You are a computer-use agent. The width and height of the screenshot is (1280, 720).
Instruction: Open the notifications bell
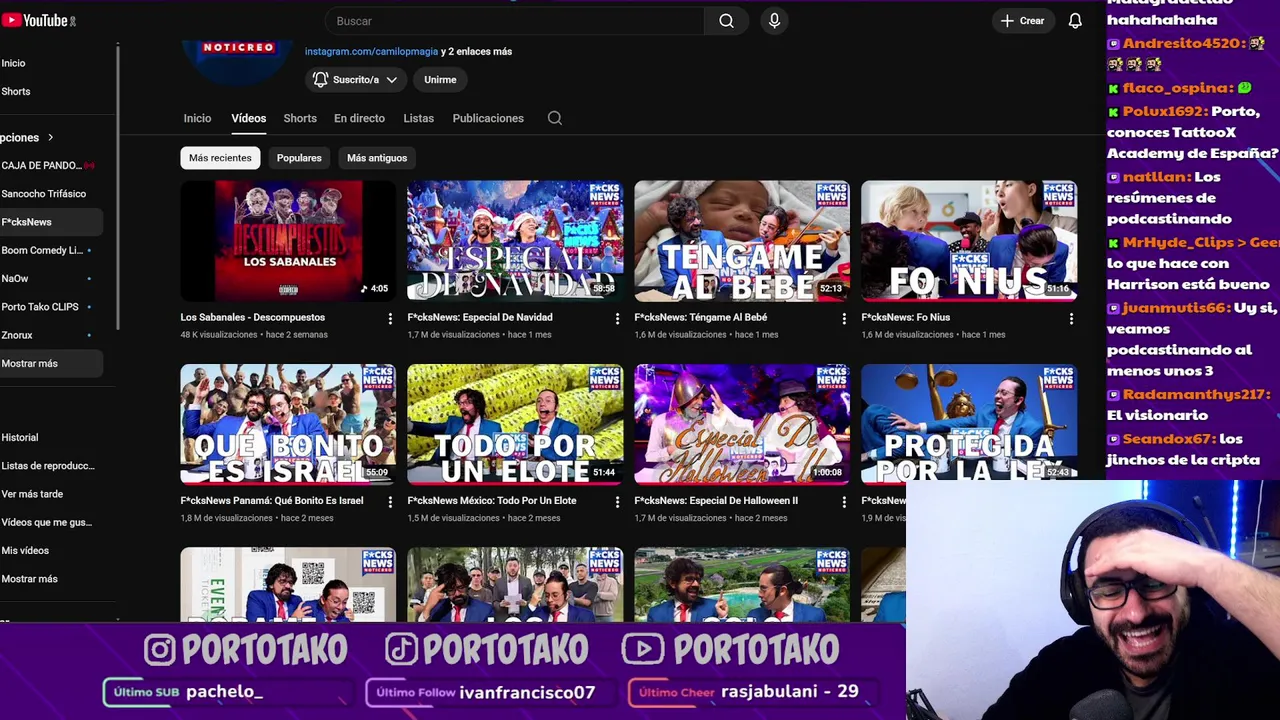pos(1075,21)
